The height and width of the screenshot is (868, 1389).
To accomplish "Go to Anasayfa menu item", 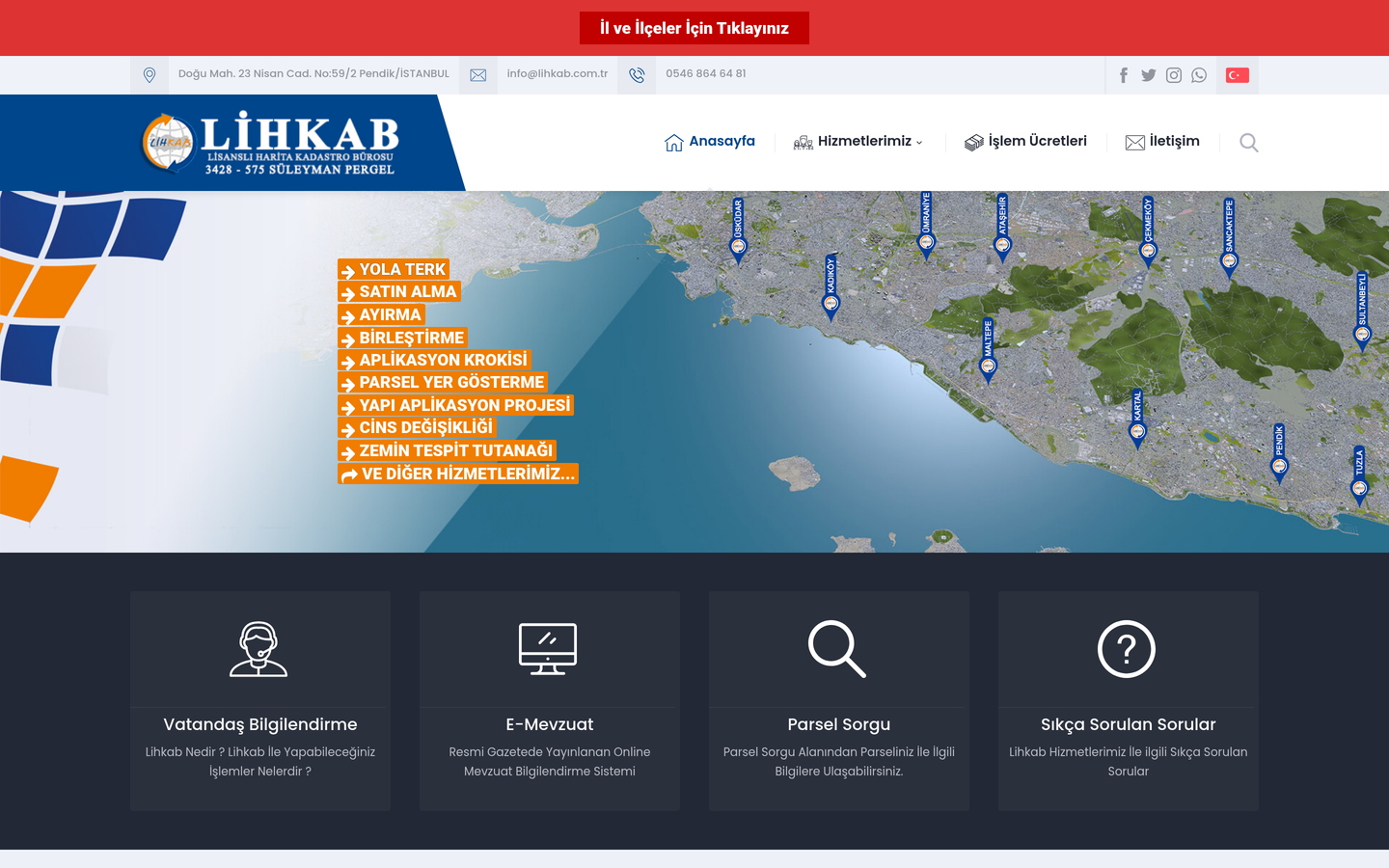I will pos(710,142).
